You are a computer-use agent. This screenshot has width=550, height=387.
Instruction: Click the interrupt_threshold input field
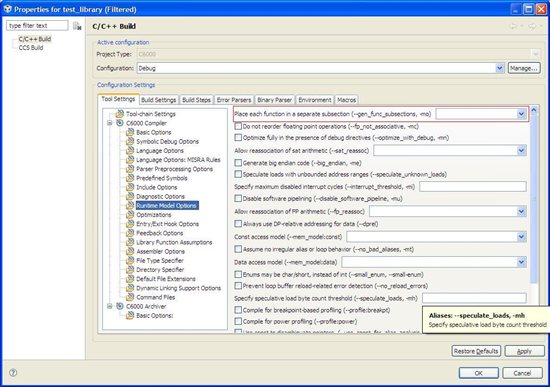473,187
